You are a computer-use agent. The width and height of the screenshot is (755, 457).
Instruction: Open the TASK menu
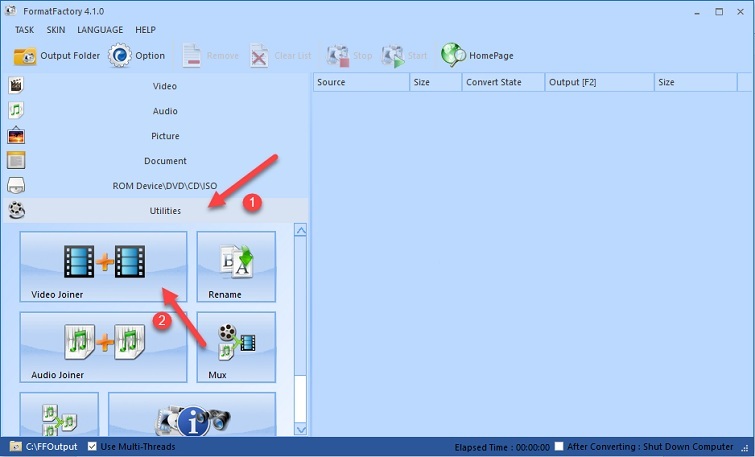click(24, 30)
